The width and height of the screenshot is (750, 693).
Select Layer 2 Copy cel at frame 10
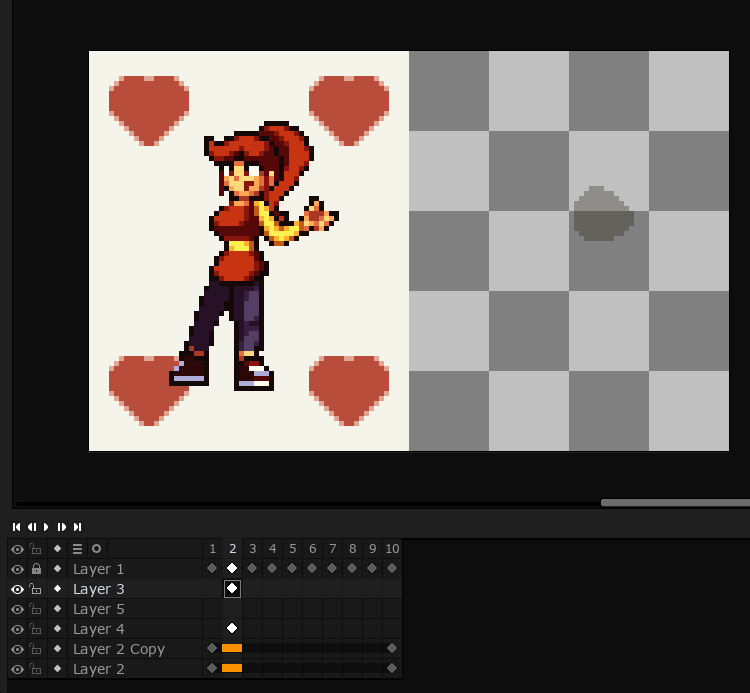tap(392, 648)
